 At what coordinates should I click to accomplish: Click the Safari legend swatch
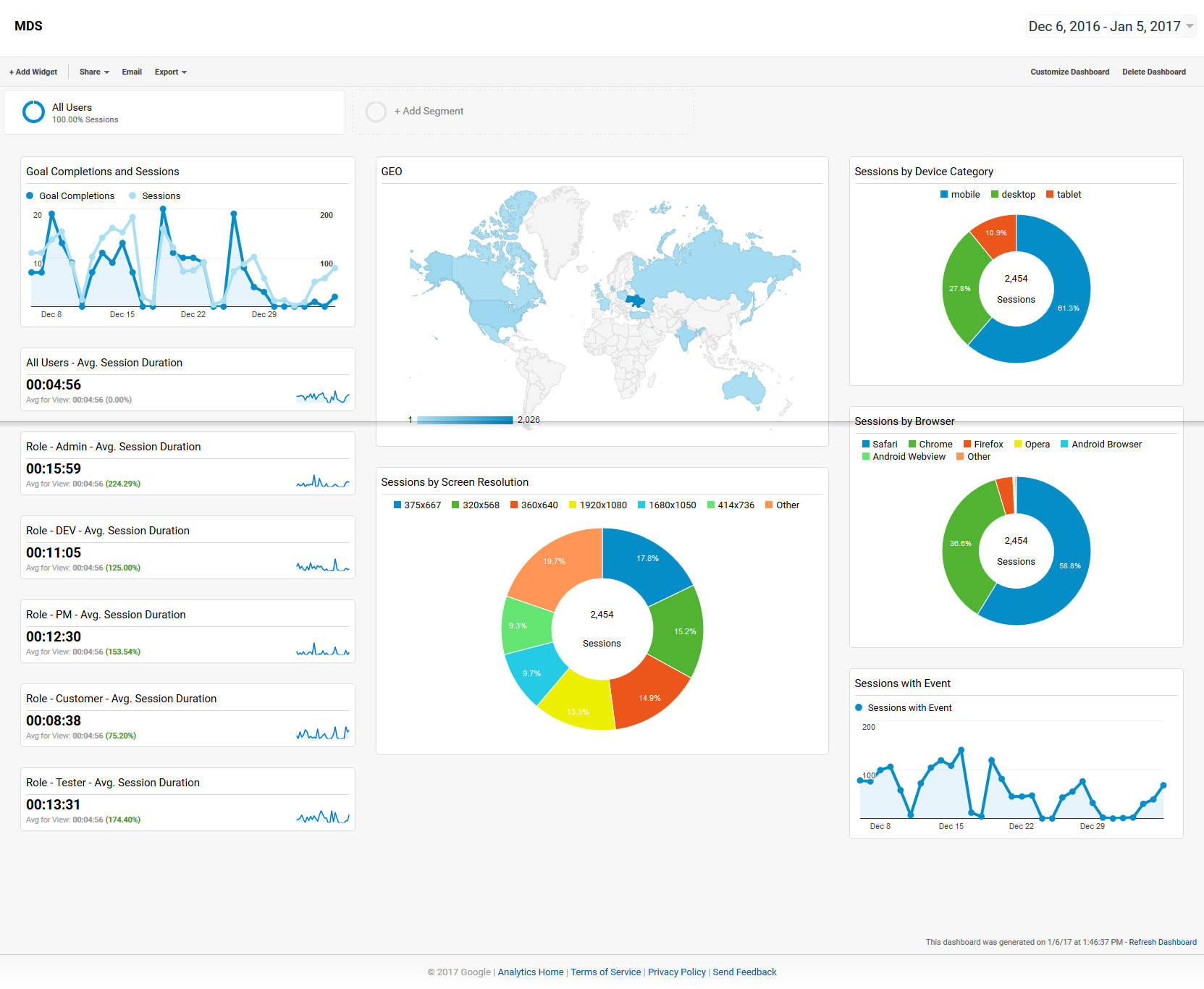point(866,444)
